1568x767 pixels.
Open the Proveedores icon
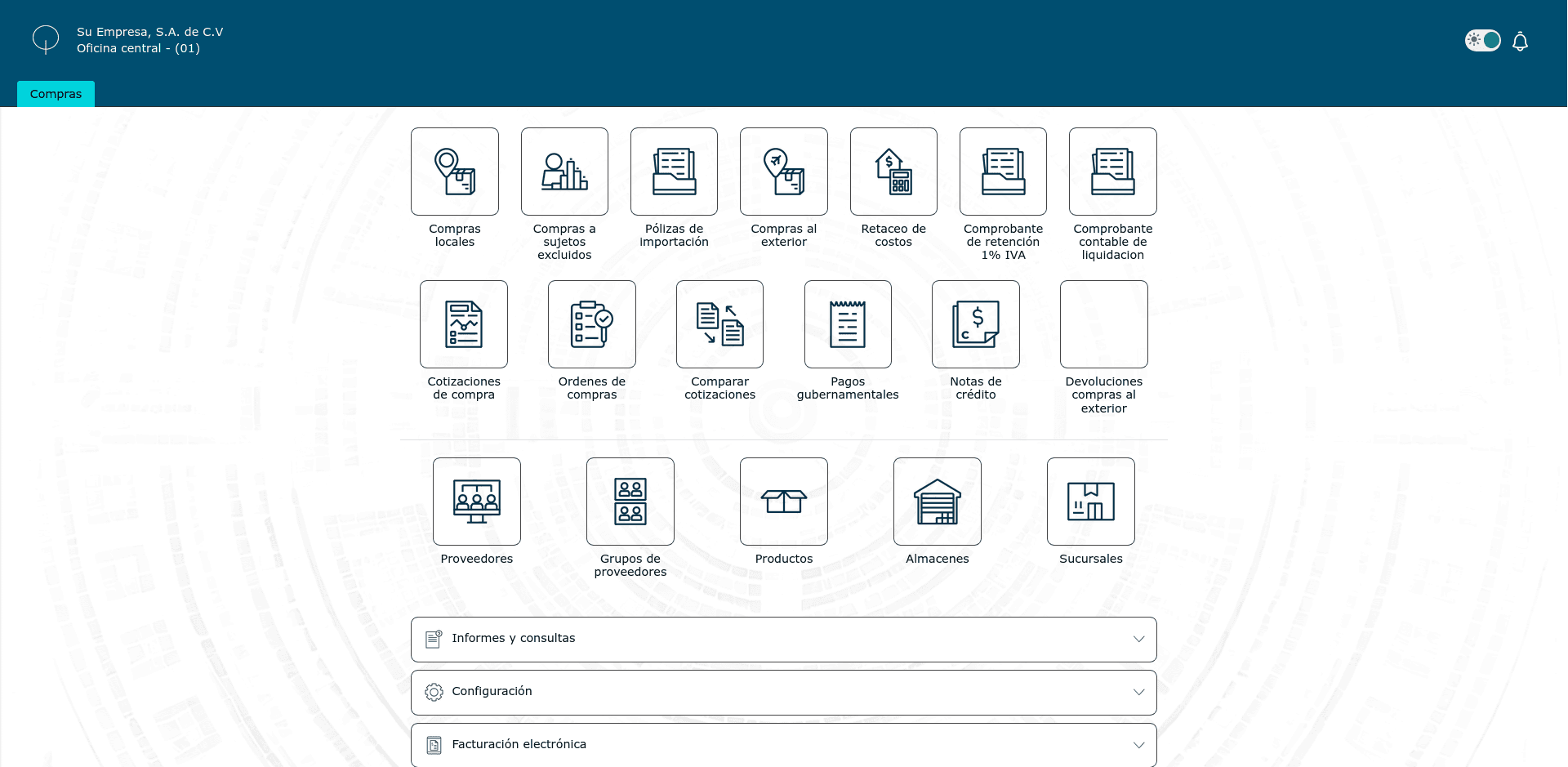coord(477,502)
